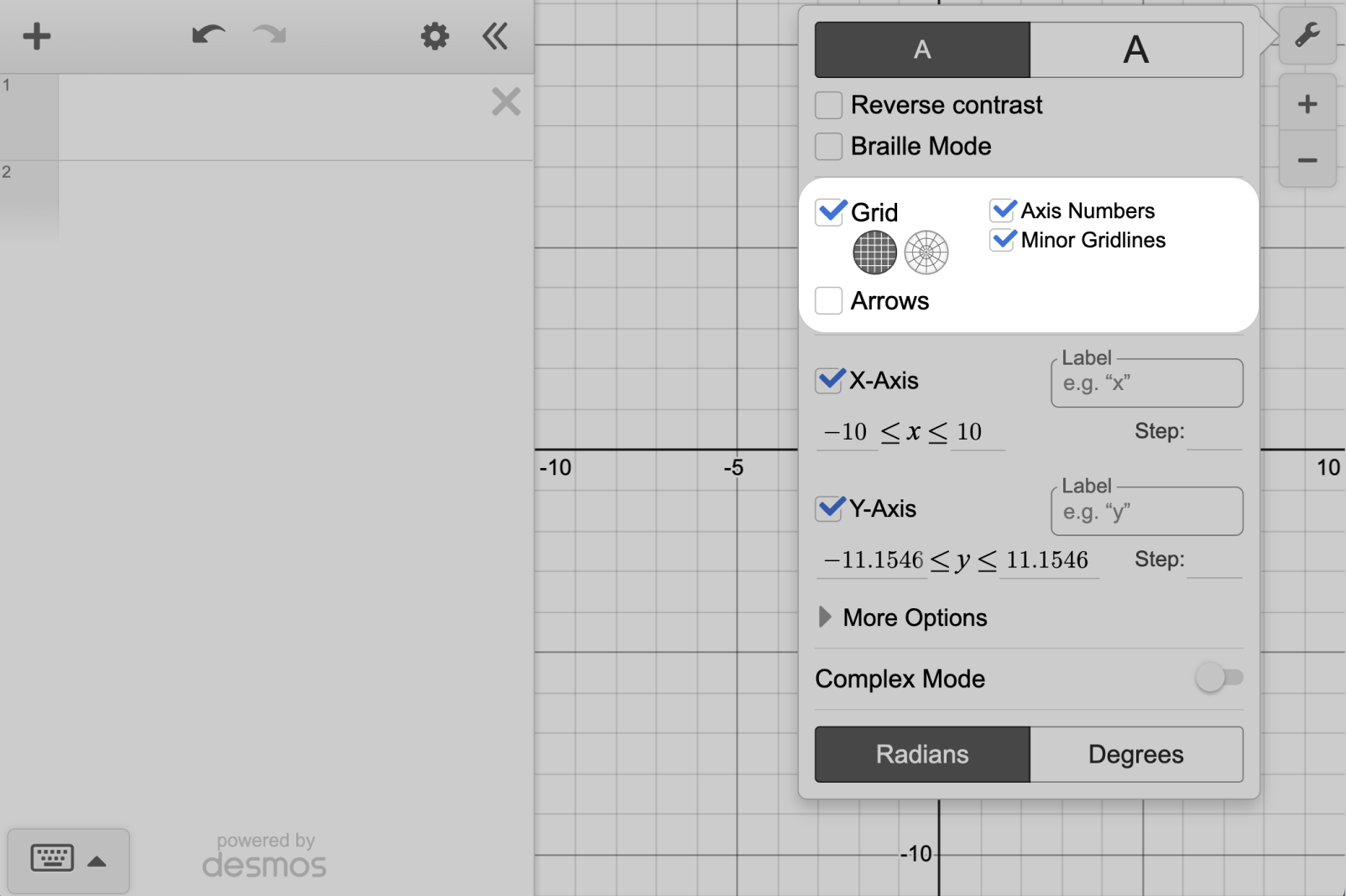Open the powered by desmos link
1346x896 pixels.
click(264, 856)
